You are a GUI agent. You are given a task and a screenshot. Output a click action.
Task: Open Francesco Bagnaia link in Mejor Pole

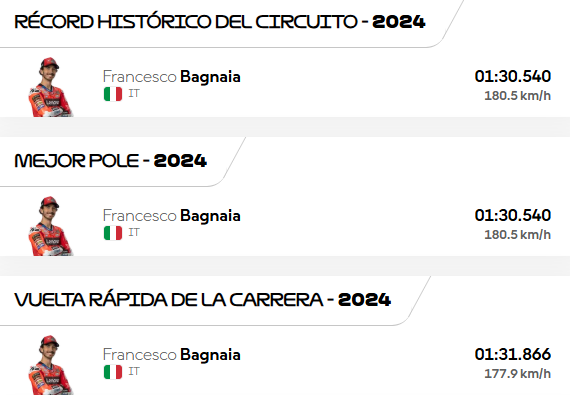point(172,216)
